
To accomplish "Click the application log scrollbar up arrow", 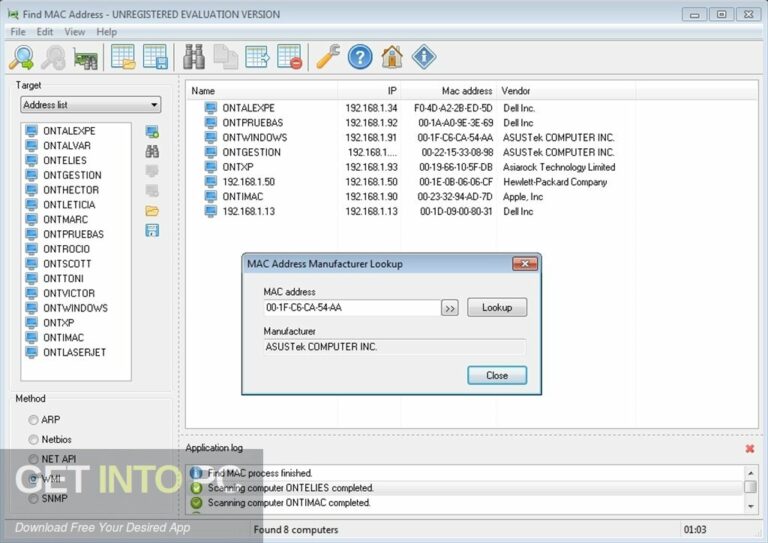I will pyautogui.click(x=750, y=473).
